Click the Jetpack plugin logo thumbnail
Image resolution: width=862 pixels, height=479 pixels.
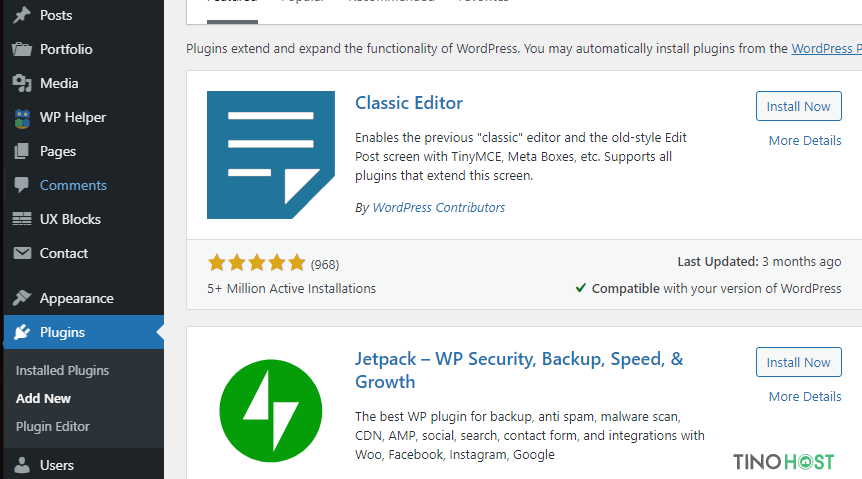click(270, 411)
